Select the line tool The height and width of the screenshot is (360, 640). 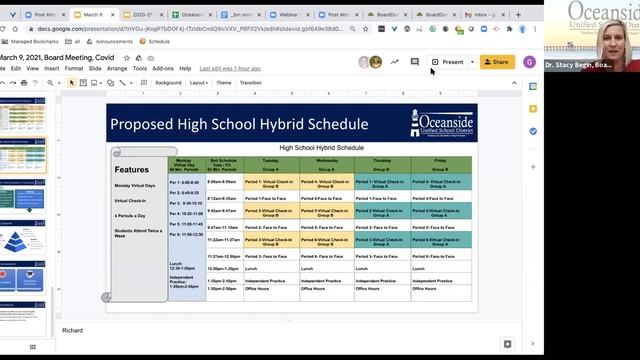[x=122, y=83]
